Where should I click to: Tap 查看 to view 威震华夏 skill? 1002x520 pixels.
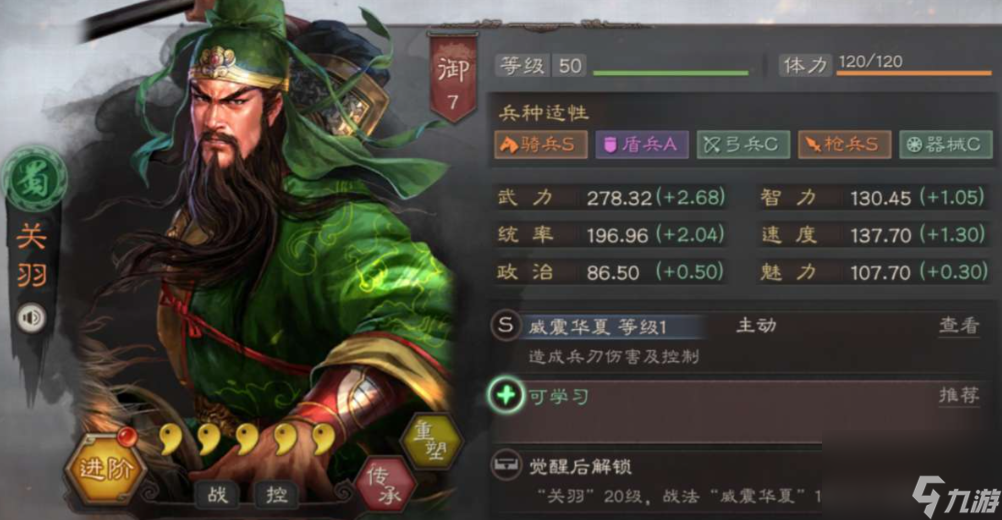tap(959, 325)
